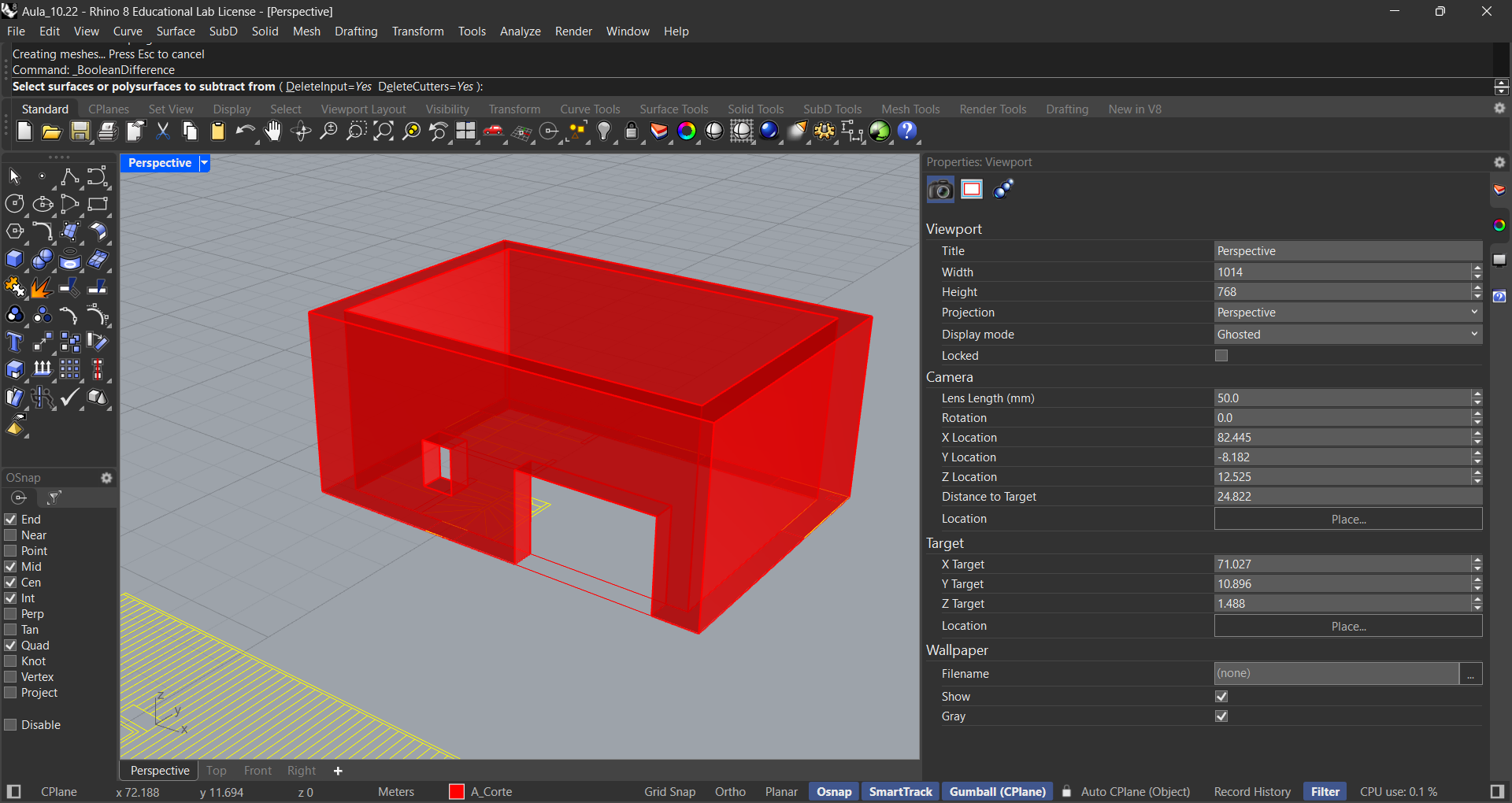Check the Disable osnap checkbox
The height and width of the screenshot is (803, 1512).
point(11,725)
